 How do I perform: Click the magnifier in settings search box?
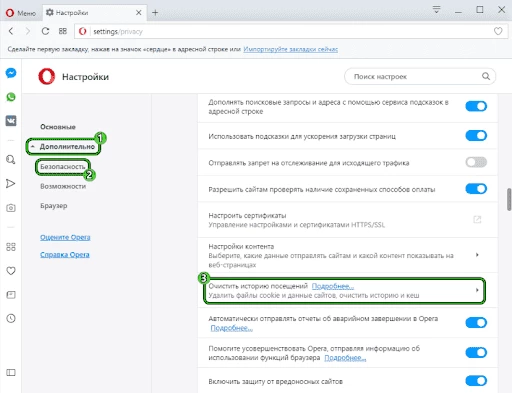pos(486,76)
